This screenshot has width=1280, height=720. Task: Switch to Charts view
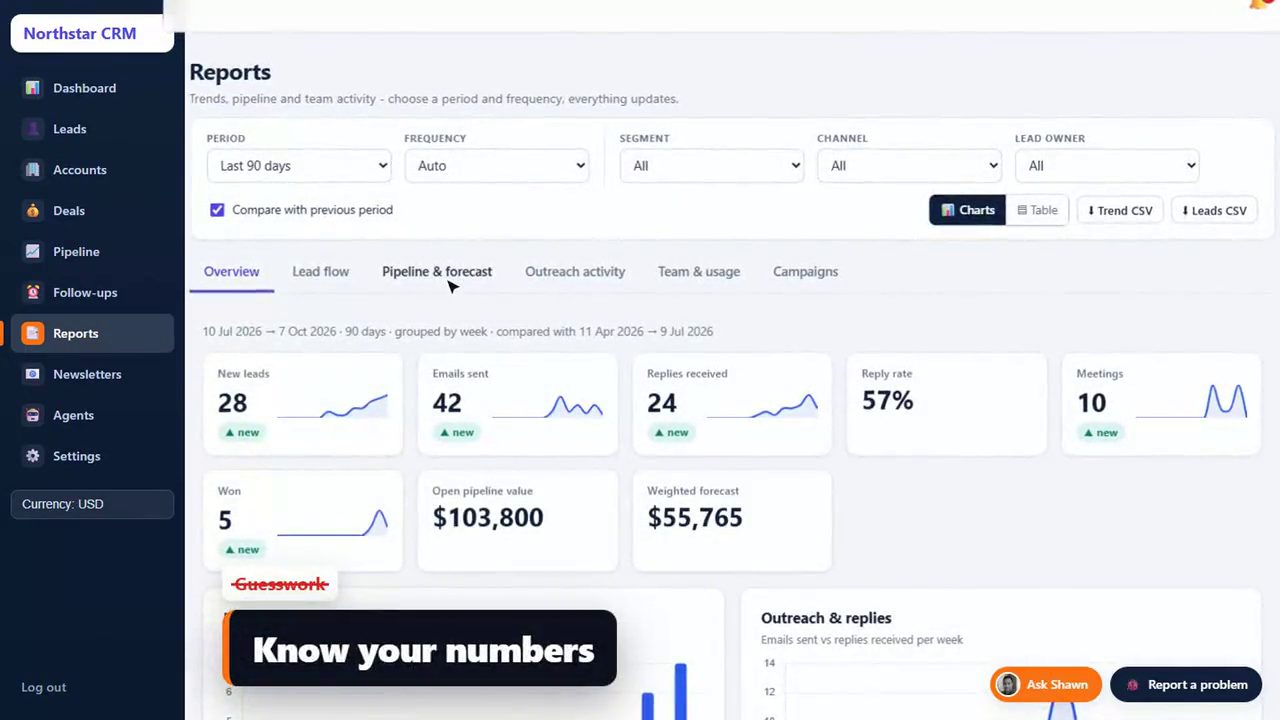point(967,210)
